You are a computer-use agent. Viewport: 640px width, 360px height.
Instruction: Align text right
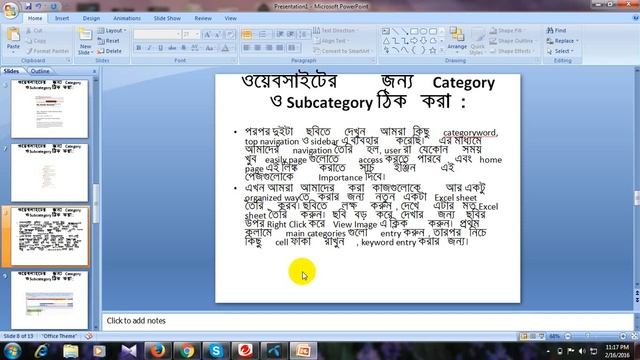[x=269, y=48]
